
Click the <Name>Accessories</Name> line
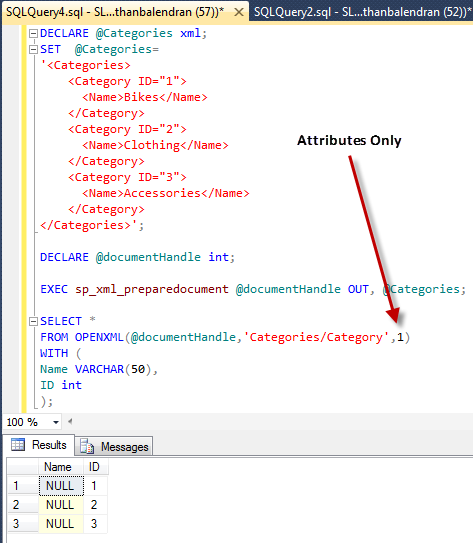[x=166, y=193]
